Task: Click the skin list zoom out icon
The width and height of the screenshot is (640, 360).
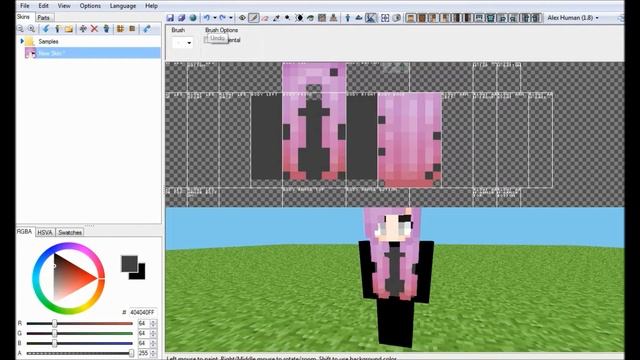Action: click(x=20, y=29)
